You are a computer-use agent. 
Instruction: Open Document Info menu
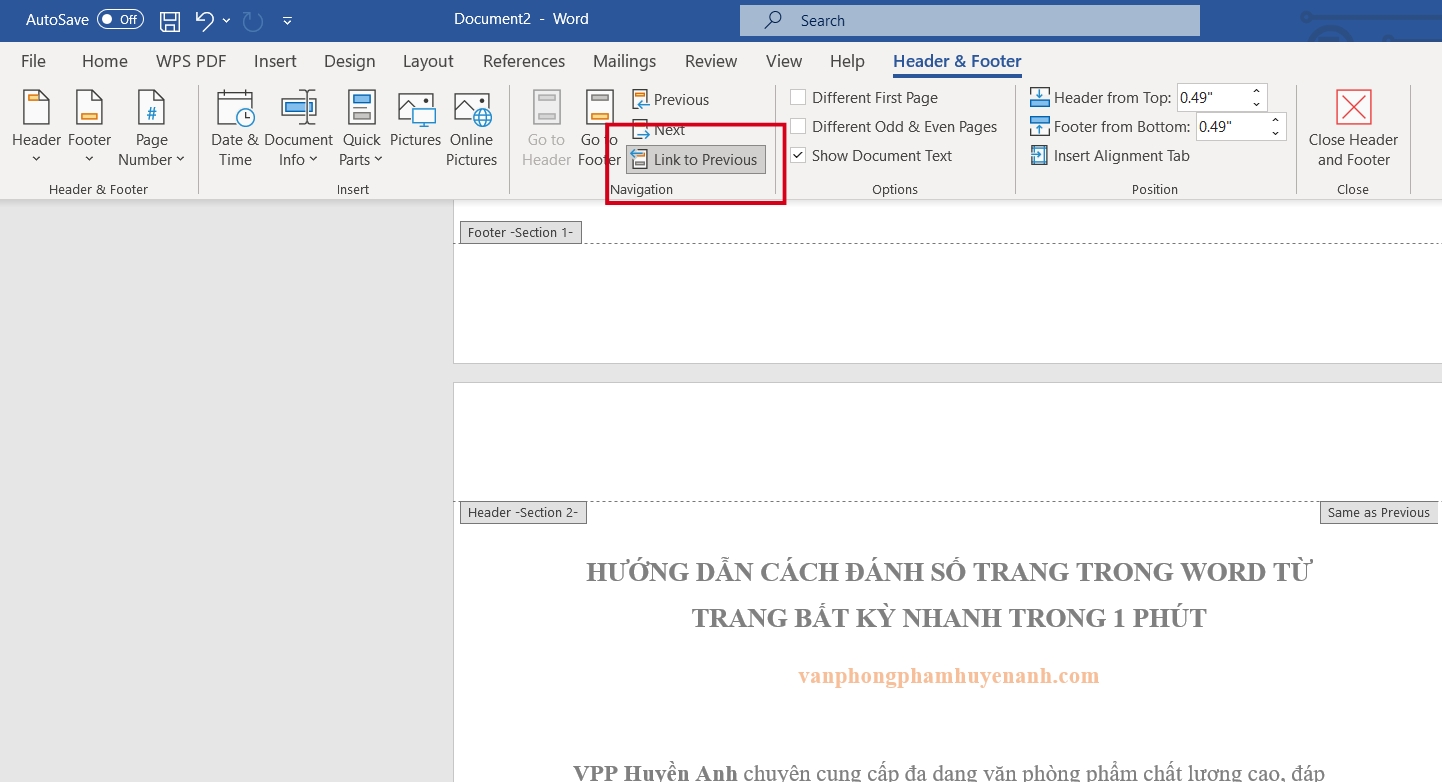pos(298,127)
